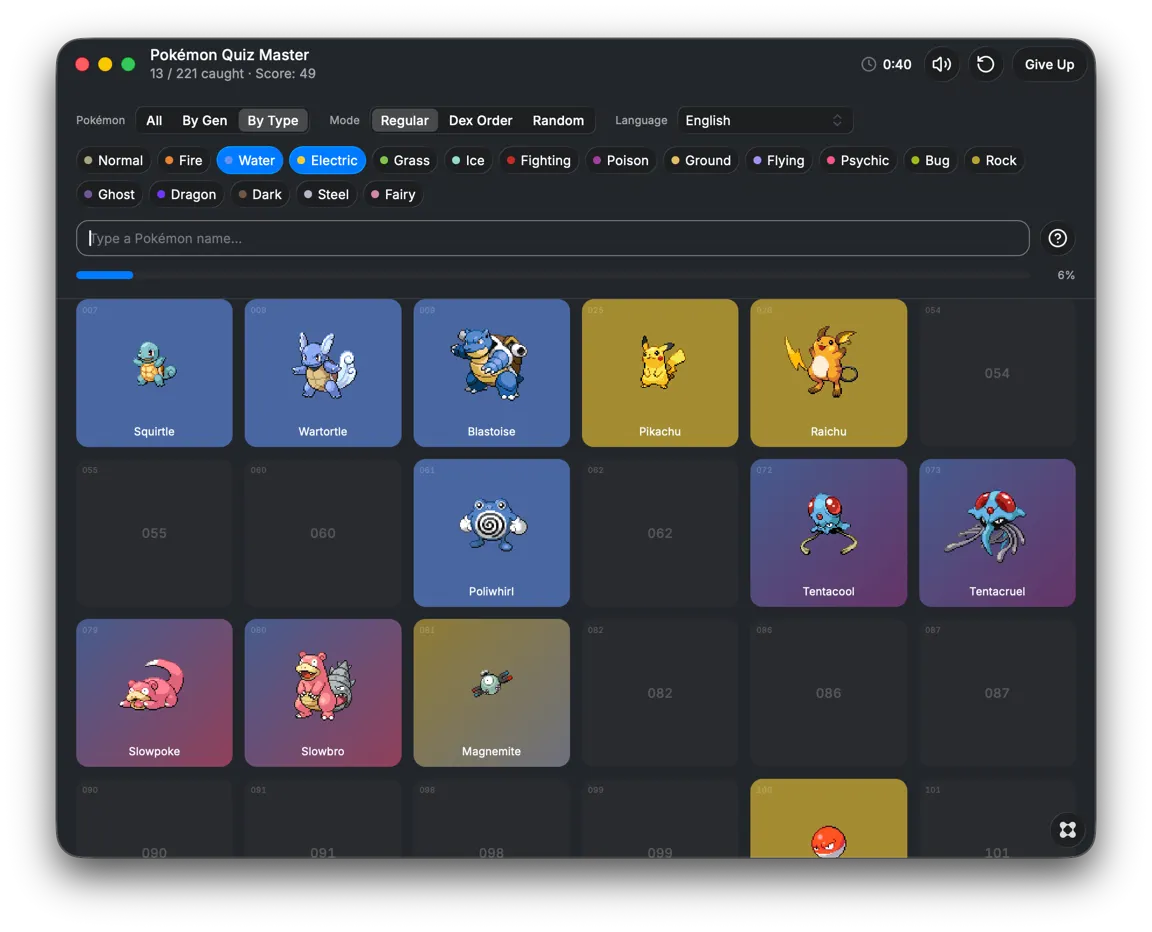
Task: Select the Wartortle card
Action: [x=323, y=372]
